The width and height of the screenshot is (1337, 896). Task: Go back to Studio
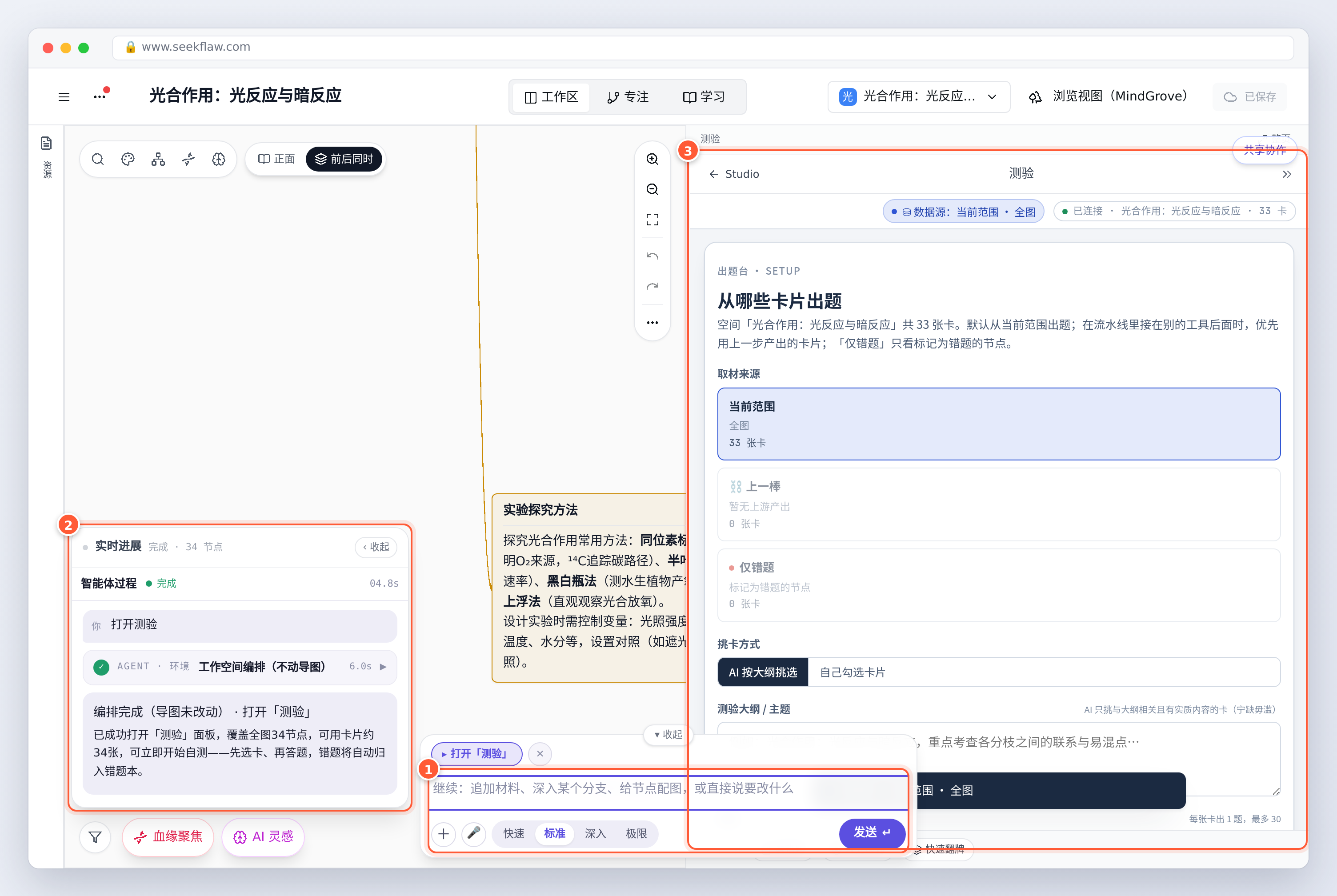734,174
